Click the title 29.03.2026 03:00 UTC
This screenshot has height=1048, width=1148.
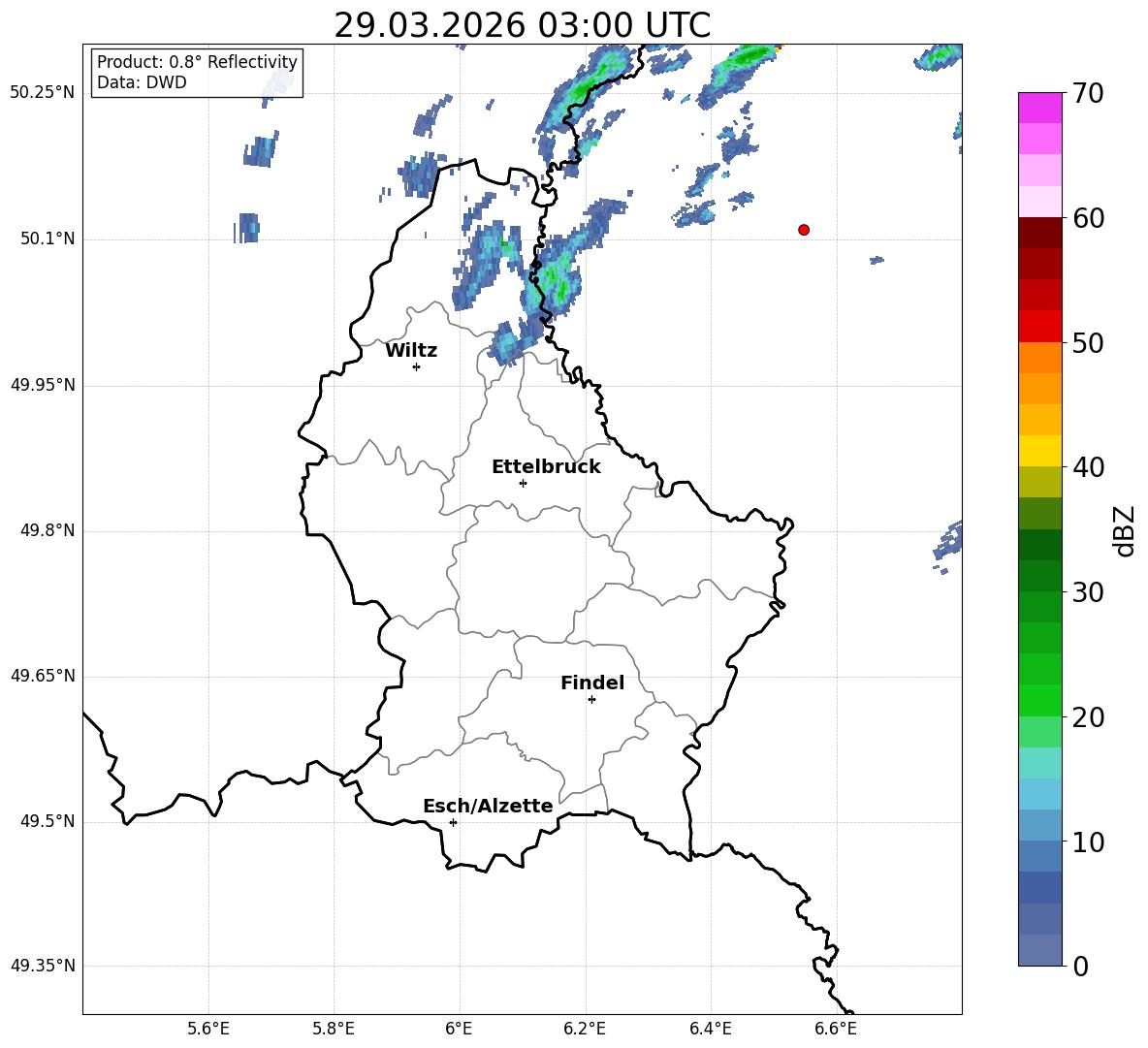tap(522, 25)
